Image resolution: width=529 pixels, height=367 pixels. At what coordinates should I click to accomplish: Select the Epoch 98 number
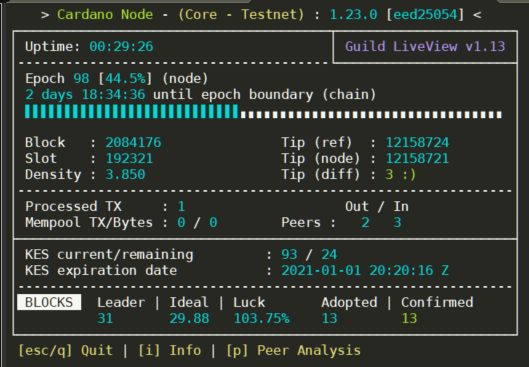pos(81,79)
